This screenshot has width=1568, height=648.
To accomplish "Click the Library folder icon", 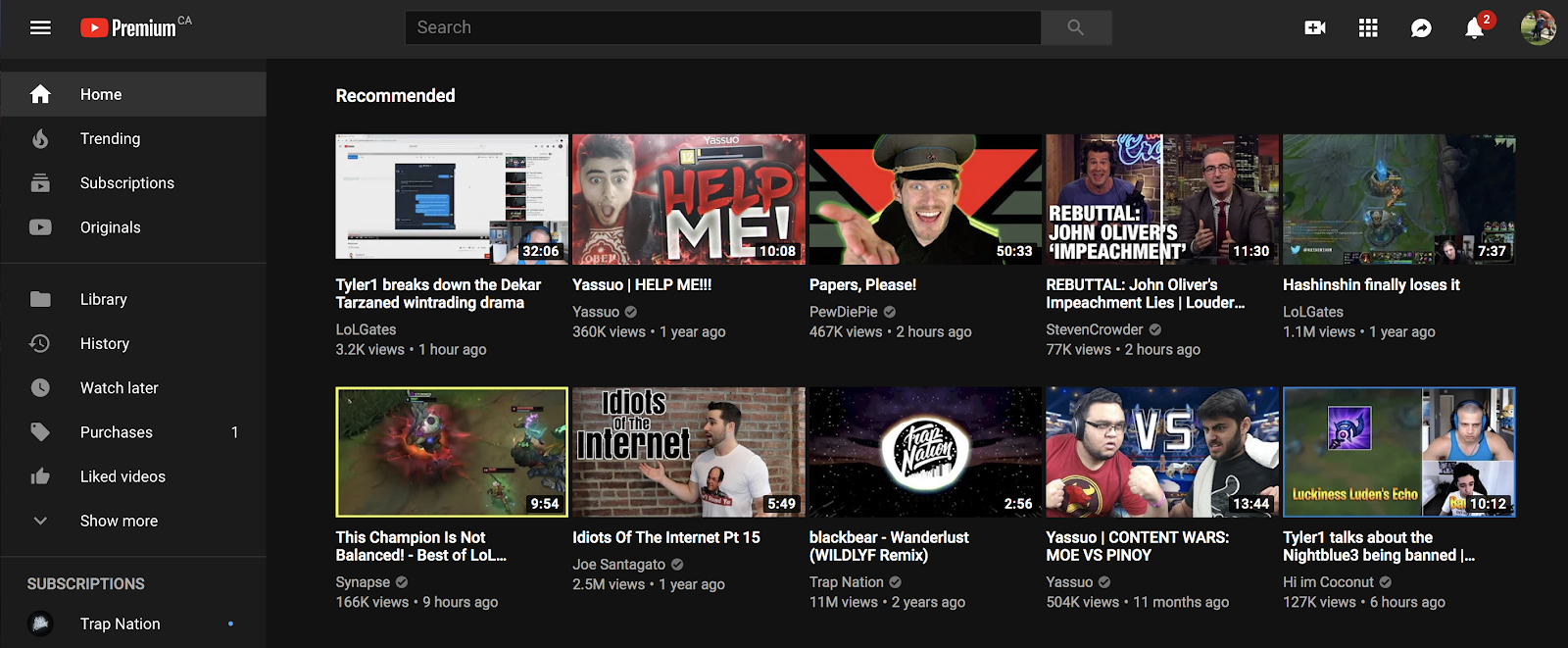I will coord(40,299).
